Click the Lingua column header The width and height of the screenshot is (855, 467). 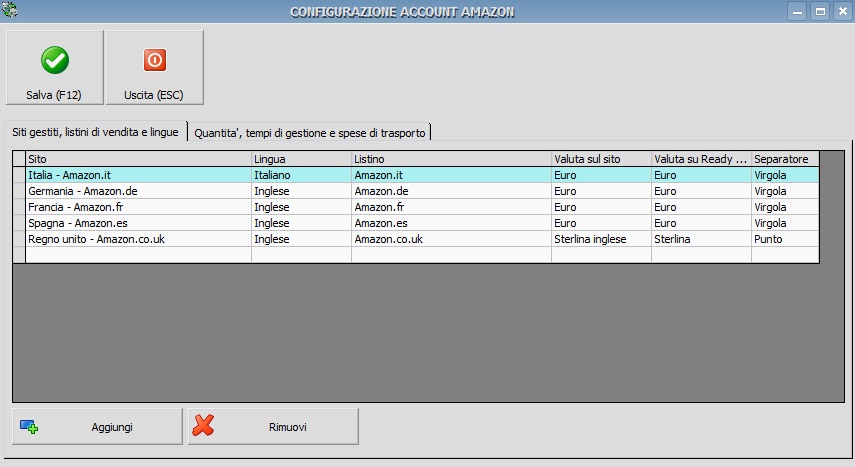pos(301,159)
